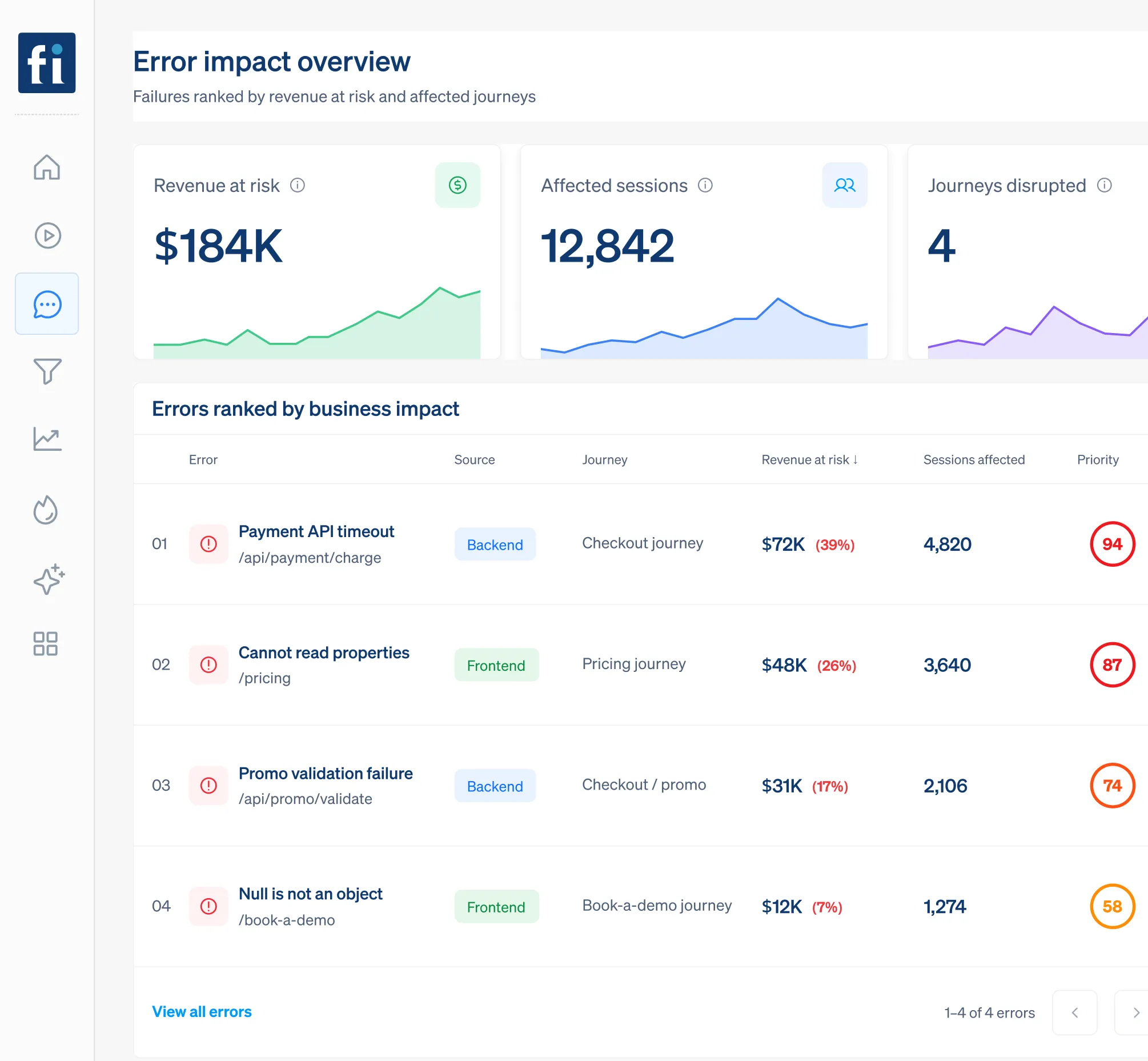Open the funnel filter sidebar icon
Image resolution: width=1148 pixels, height=1061 pixels.
47,371
